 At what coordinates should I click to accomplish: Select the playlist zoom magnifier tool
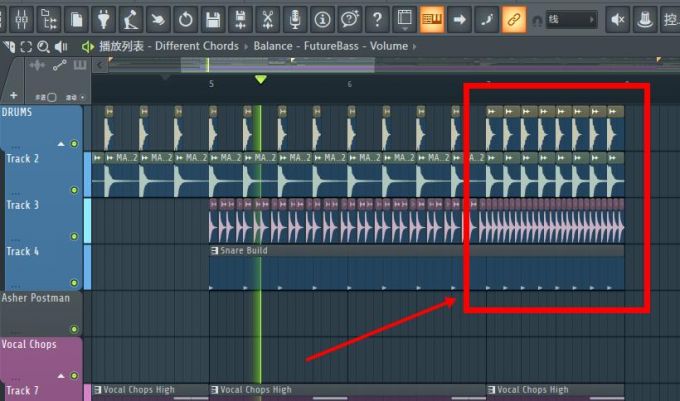click(43, 46)
